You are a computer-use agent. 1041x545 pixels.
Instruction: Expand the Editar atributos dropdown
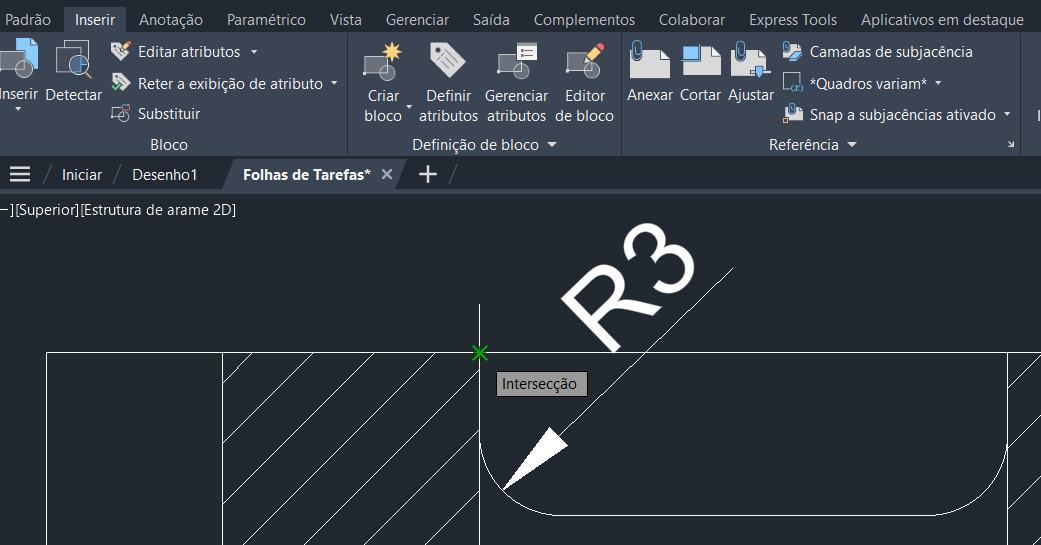click(x=254, y=52)
